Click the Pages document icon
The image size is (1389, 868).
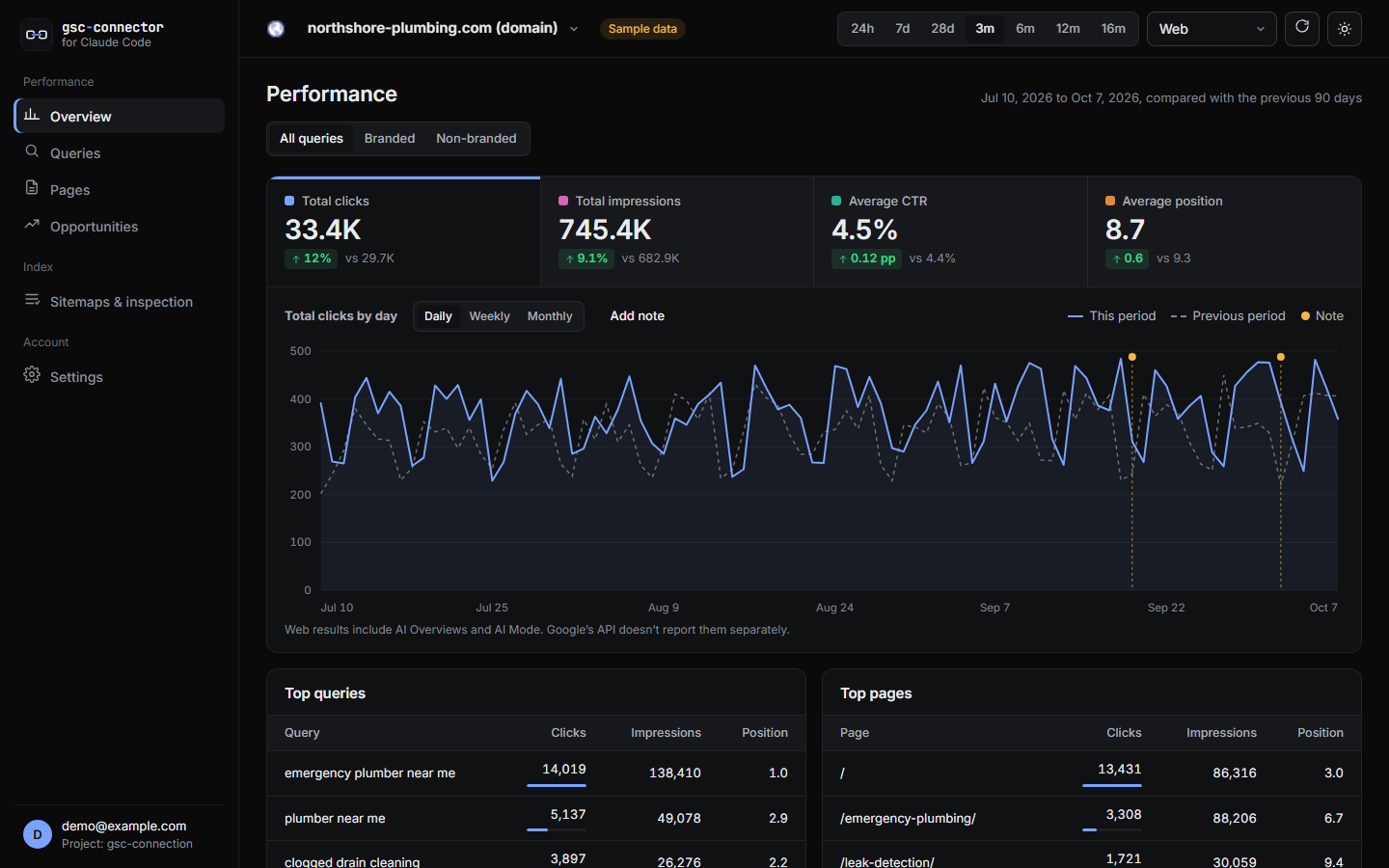click(32, 188)
